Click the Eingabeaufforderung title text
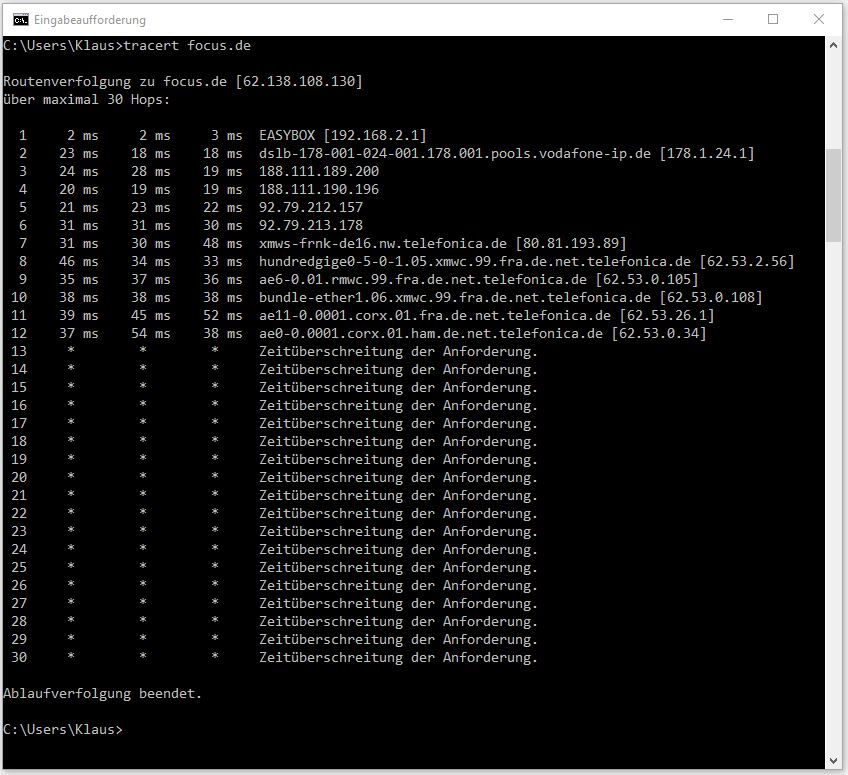848x775 pixels. point(90,20)
